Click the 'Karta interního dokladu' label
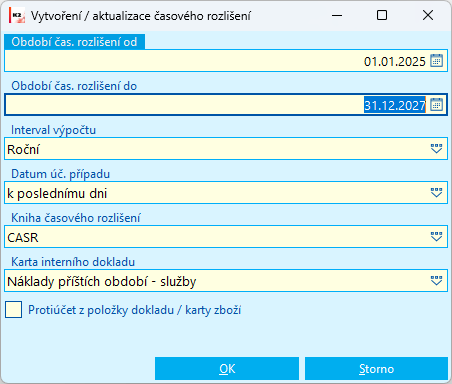 point(73,262)
